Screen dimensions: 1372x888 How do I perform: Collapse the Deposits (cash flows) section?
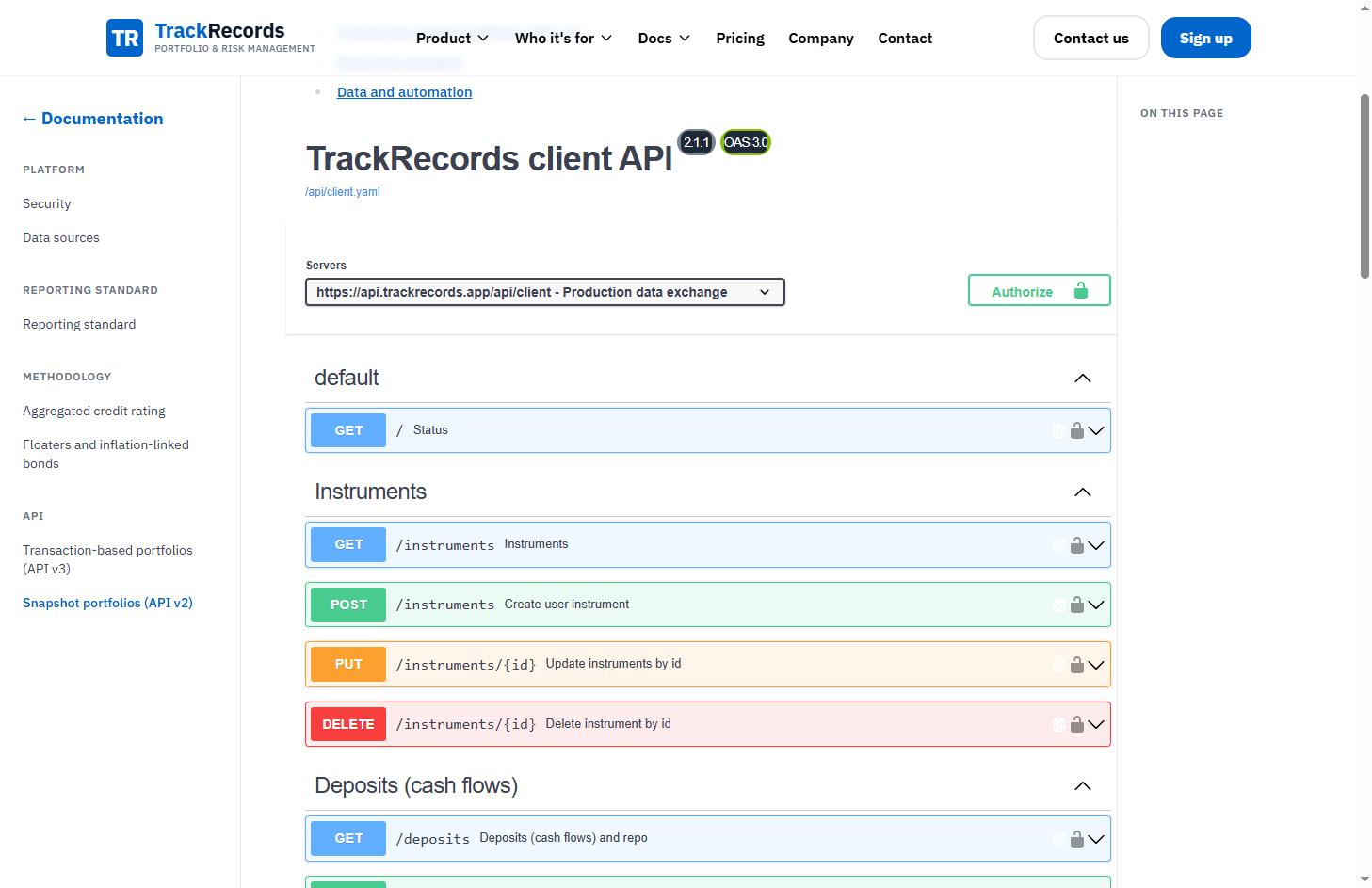click(x=1083, y=786)
